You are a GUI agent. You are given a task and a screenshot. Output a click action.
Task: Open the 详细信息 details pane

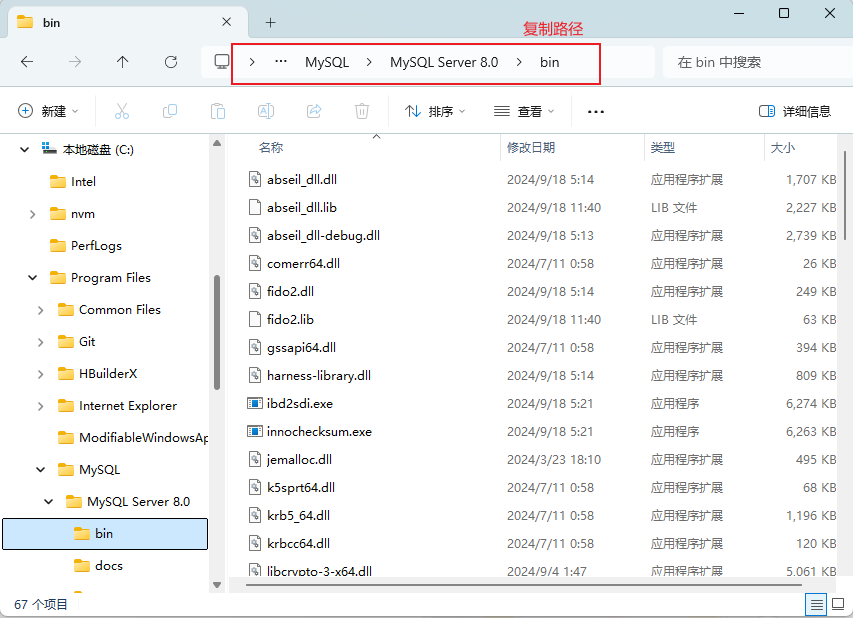pos(797,111)
